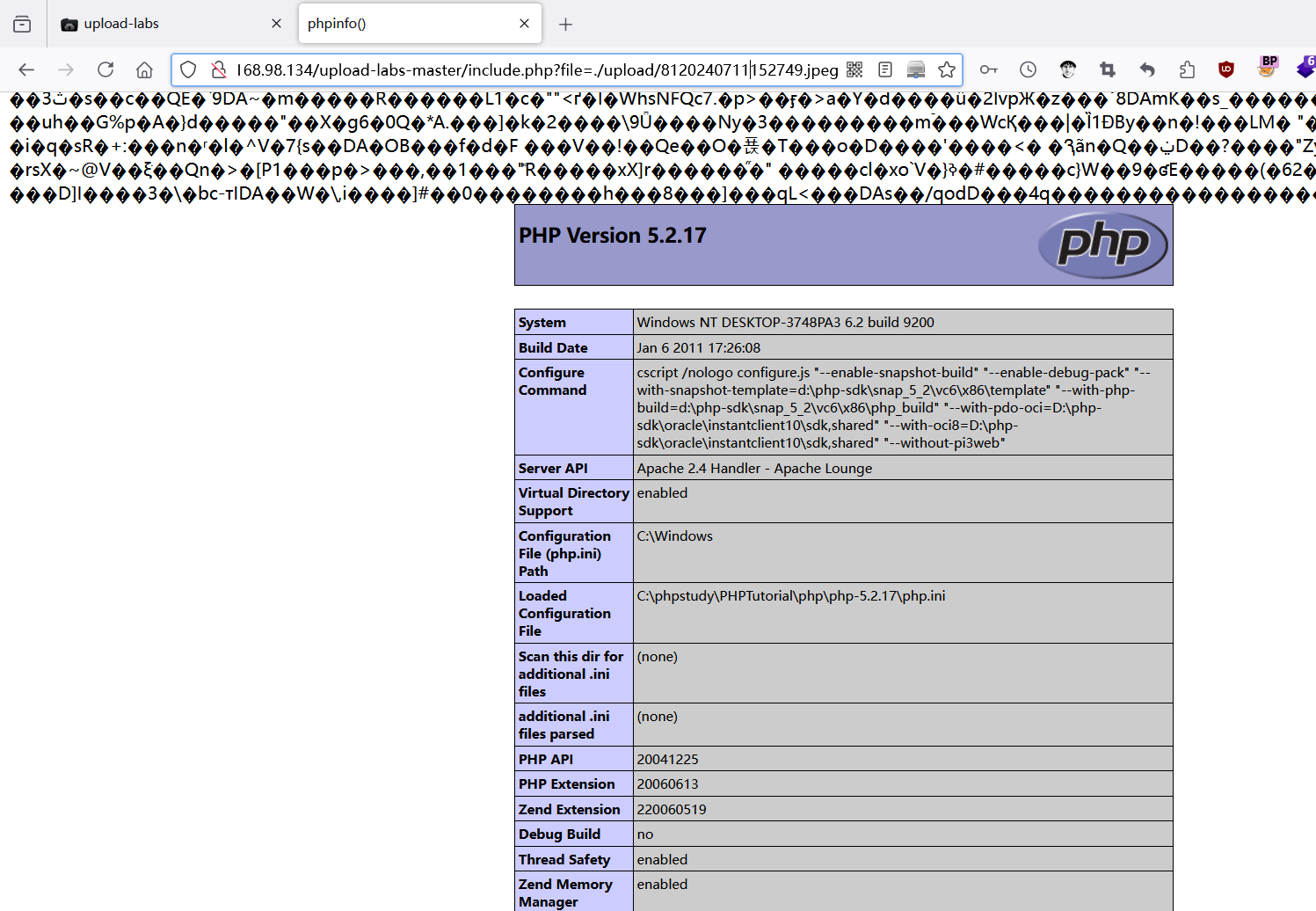The height and width of the screenshot is (911, 1316).
Task: Click the server drive icon in address bar
Action: tap(916, 69)
